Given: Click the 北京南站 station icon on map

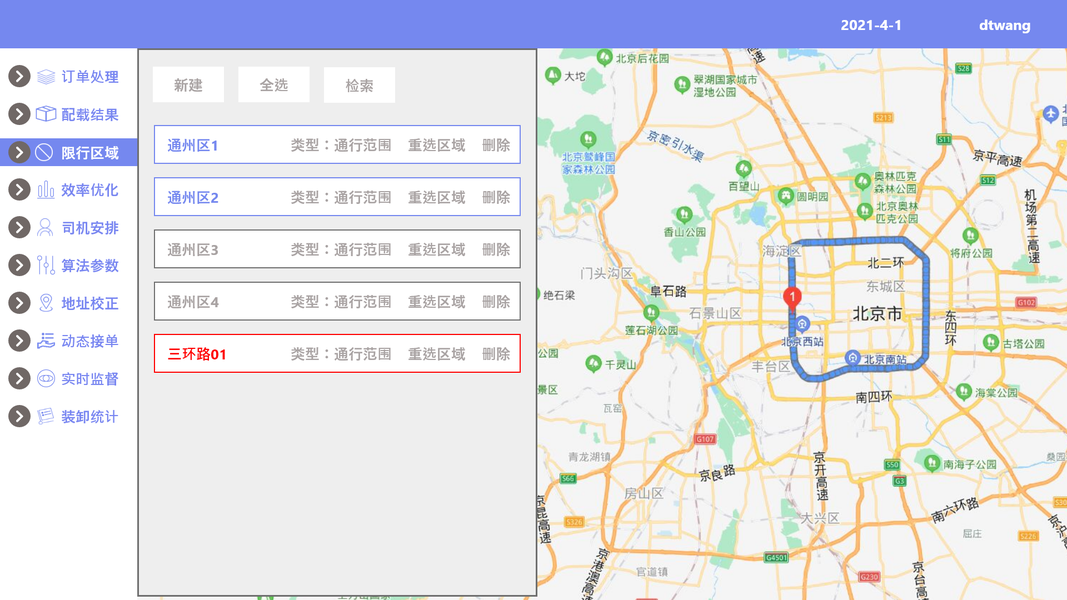Looking at the screenshot, I should pyautogui.click(x=852, y=357).
